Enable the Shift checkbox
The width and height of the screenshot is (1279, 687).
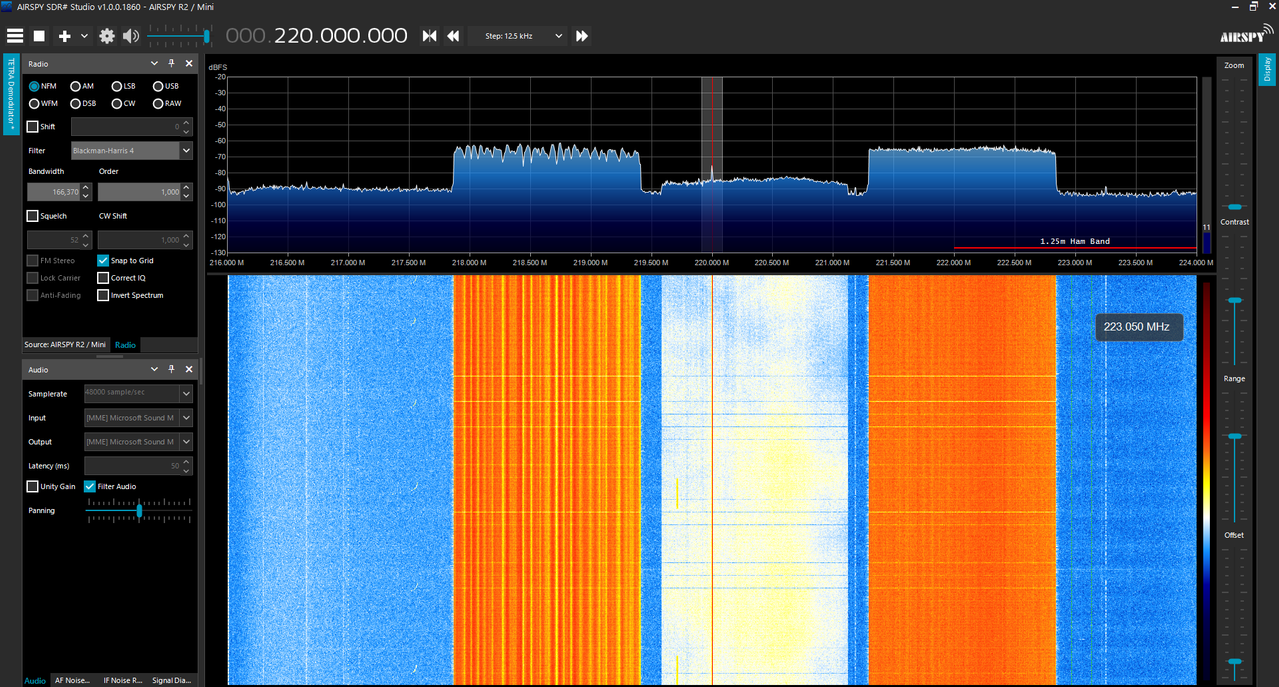(x=33, y=127)
